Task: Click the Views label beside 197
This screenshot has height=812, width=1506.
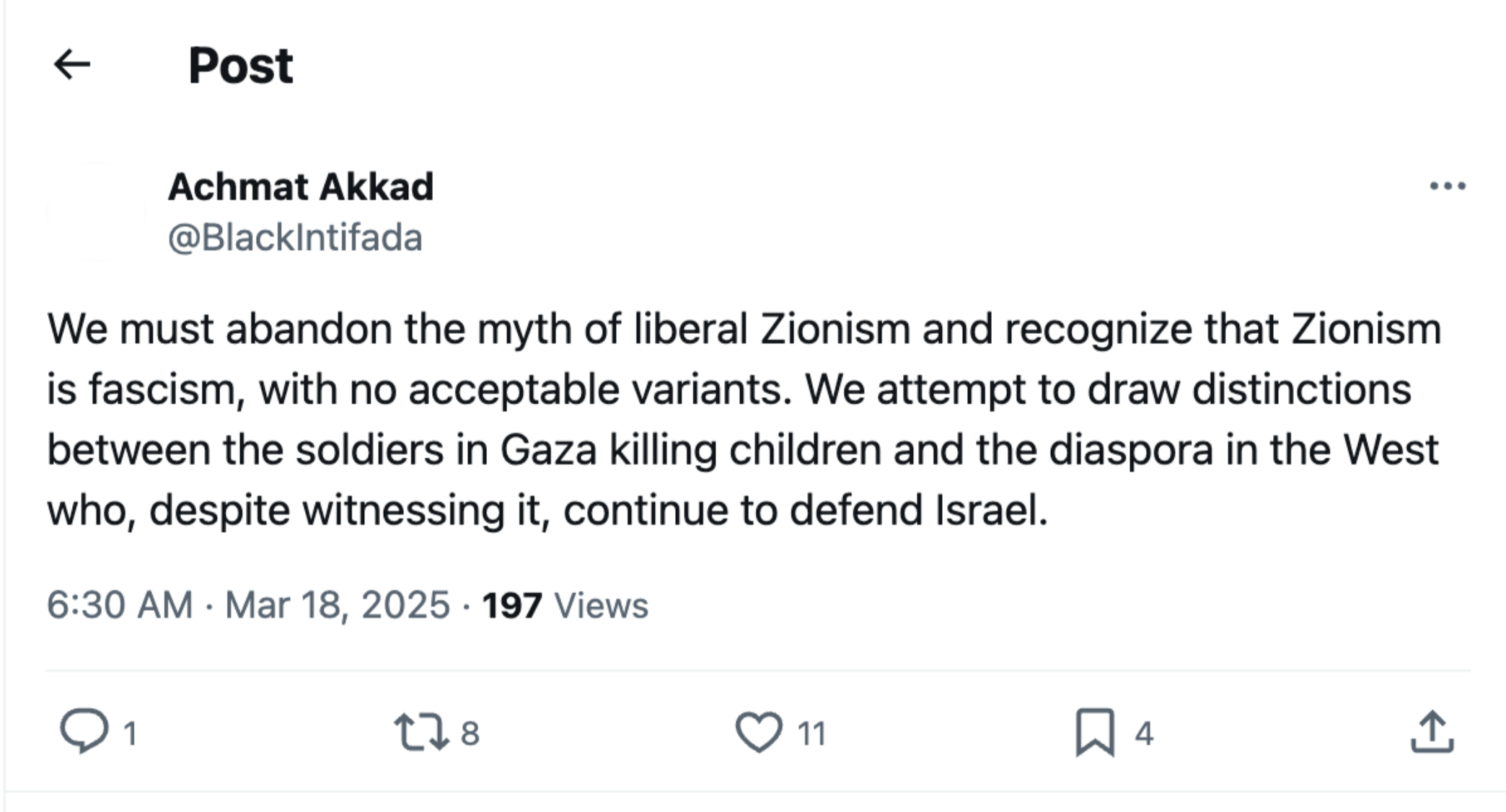Action: pos(601,605)
